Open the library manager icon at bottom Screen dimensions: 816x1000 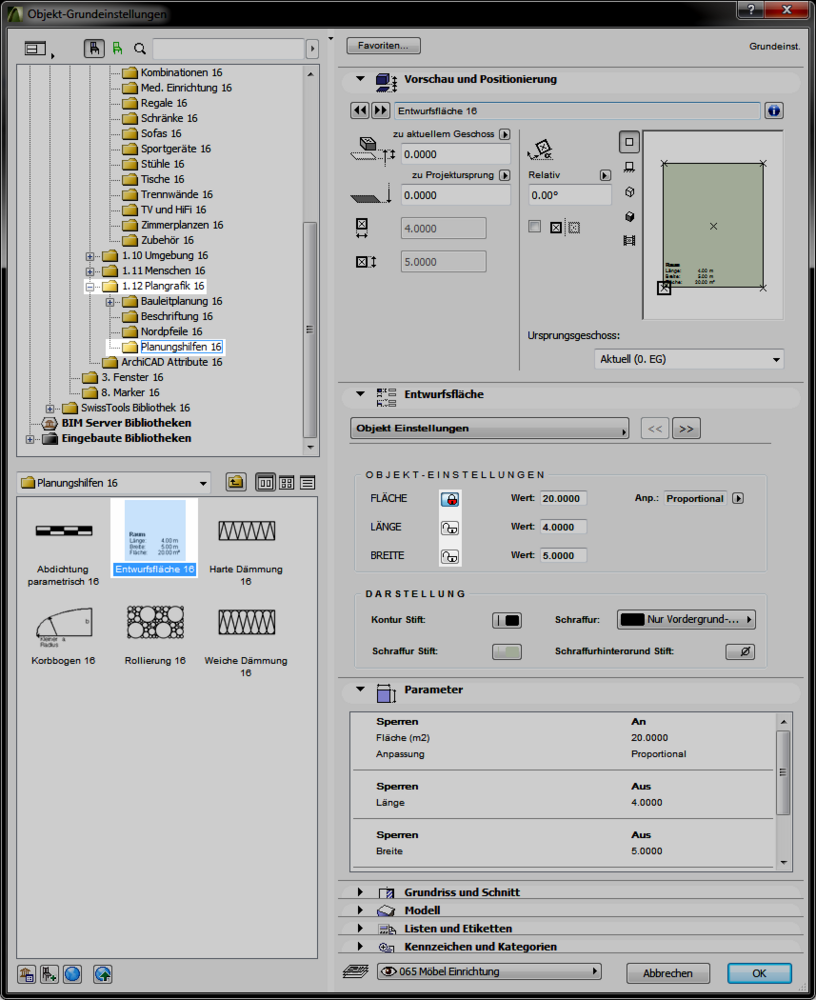(26, 974)
